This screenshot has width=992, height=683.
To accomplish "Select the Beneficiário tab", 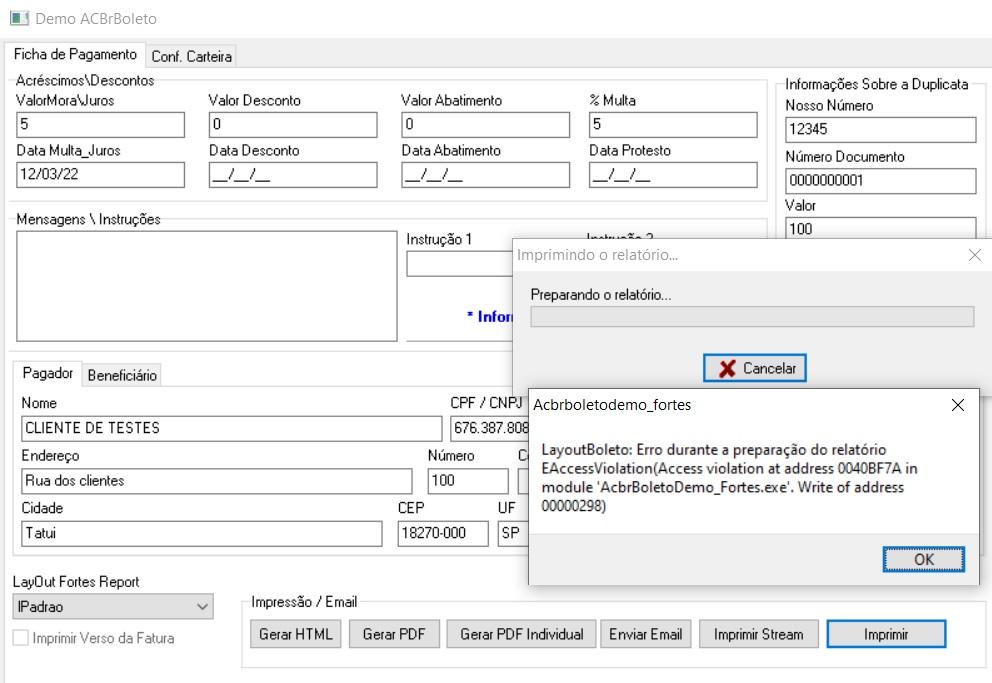I will (122, 376).
